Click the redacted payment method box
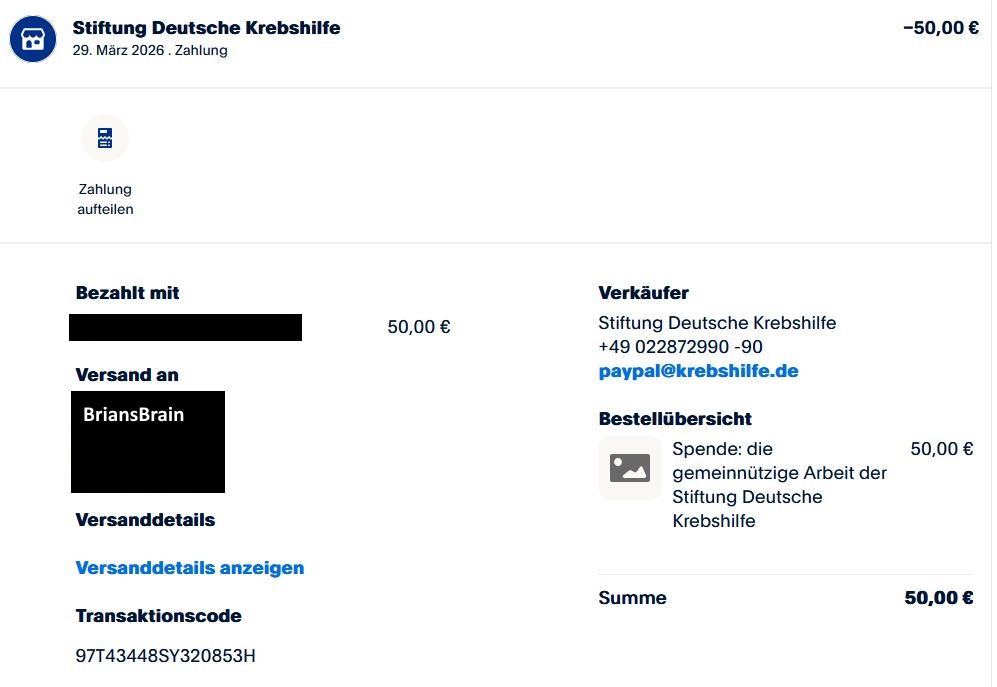This screenshot has width=997, height=687. (185, 327)
